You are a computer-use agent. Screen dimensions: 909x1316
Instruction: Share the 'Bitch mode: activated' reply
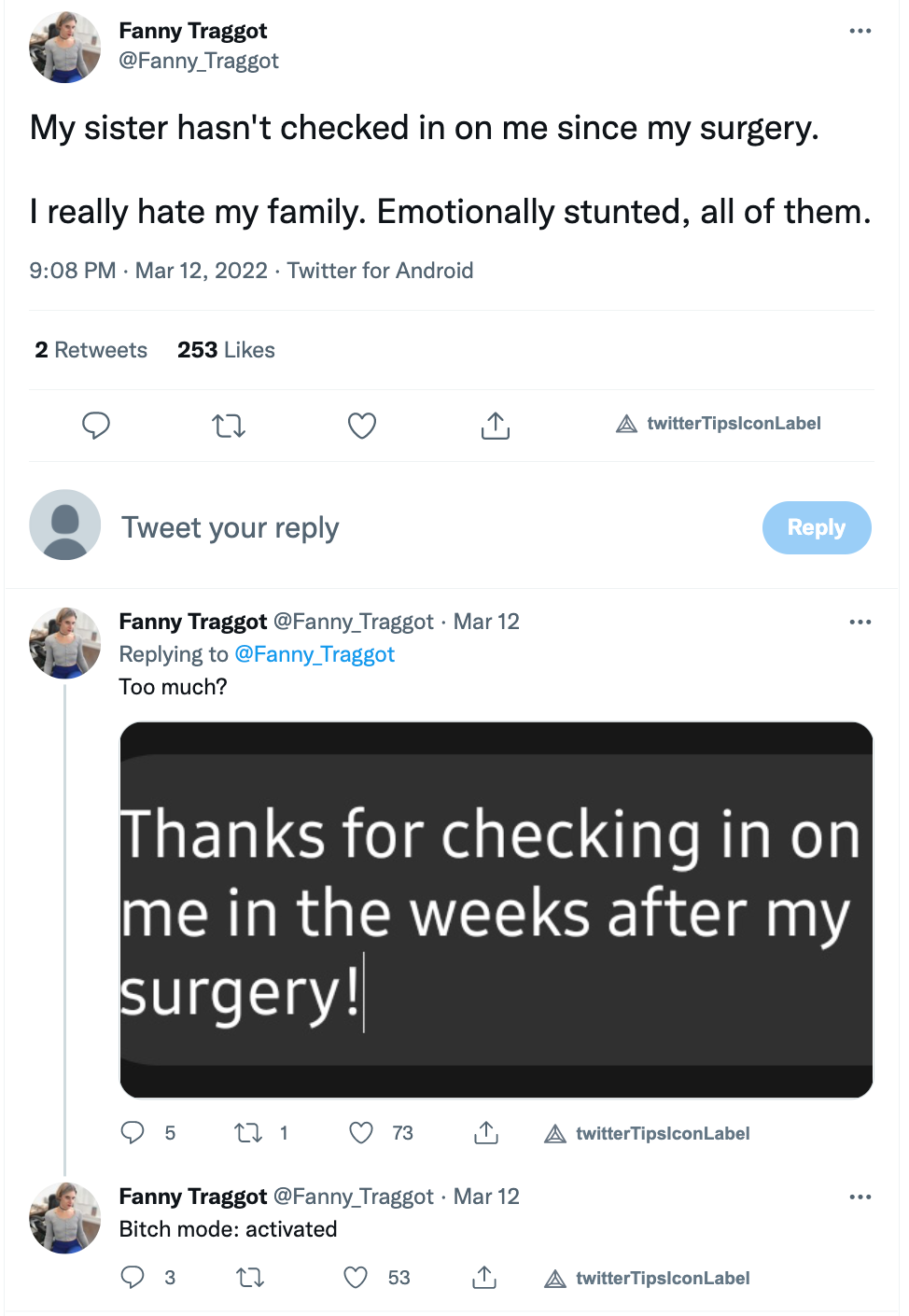484,1278
